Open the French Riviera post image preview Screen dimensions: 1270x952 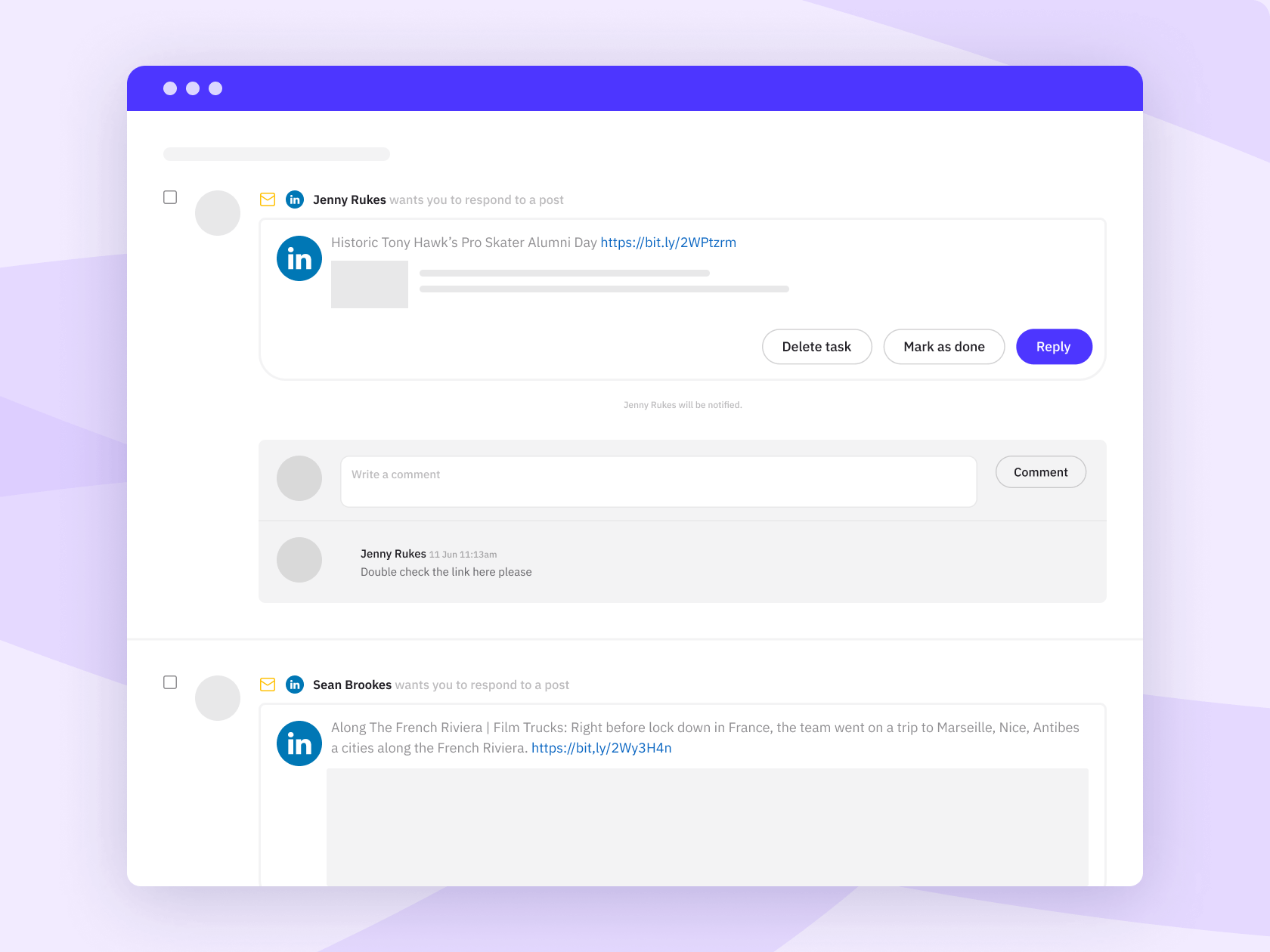coord(708,827)
